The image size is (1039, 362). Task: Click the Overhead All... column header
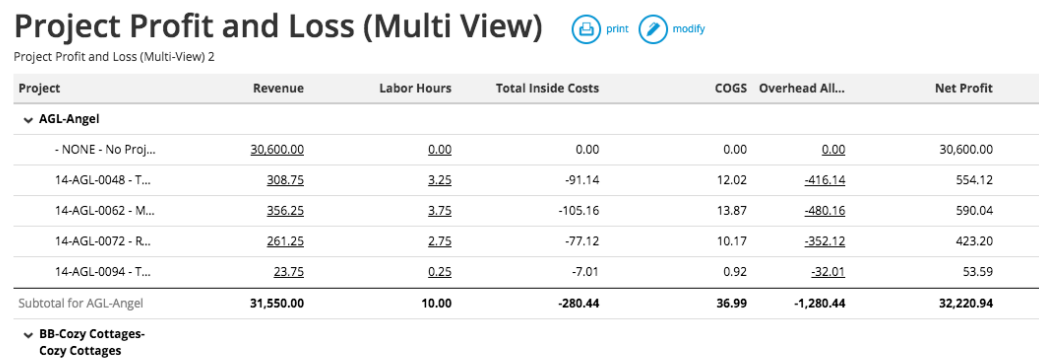[x=802, y=88]
